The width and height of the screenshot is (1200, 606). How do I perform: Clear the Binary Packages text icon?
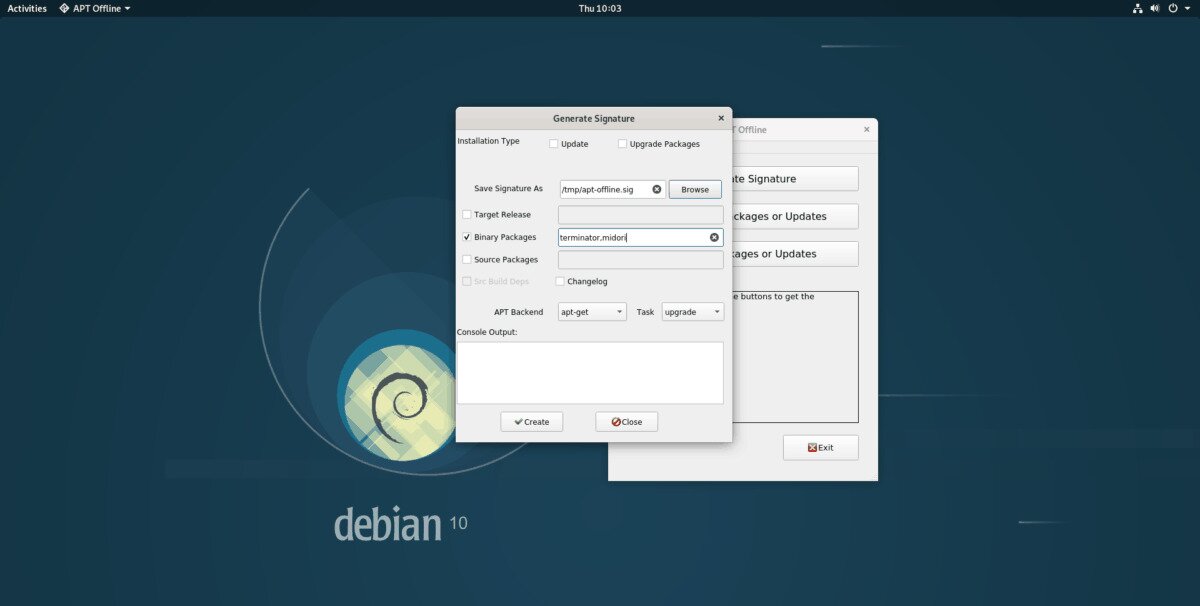click(x=714, y=237)
